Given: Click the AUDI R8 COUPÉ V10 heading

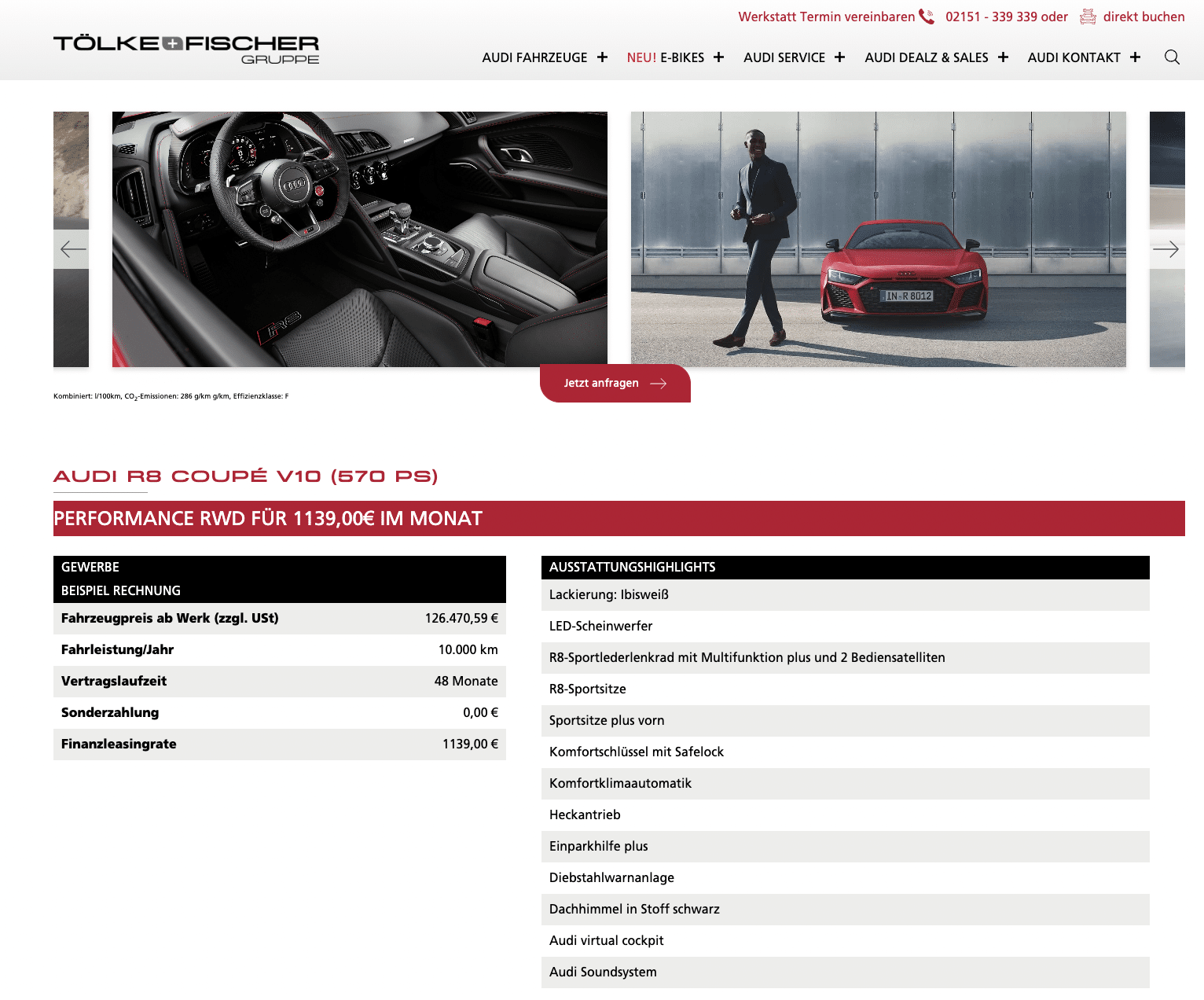Looking at the screenshot, I should [246, 476].
